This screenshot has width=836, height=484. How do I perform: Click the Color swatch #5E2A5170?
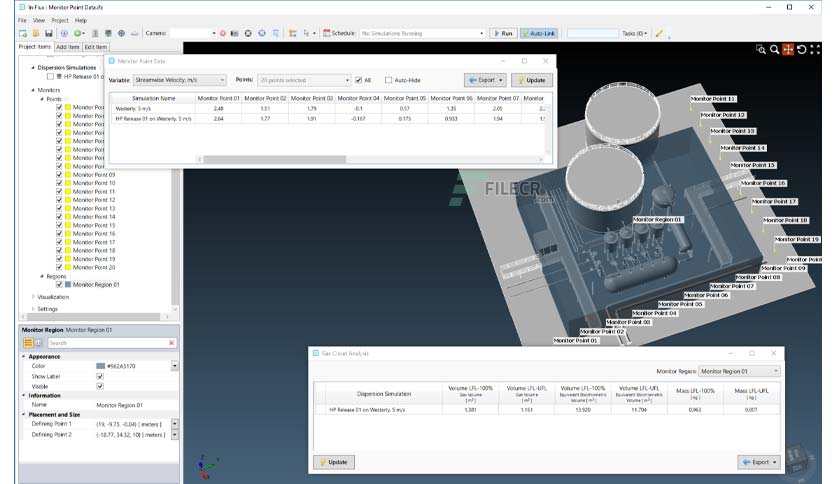(100, 366)
